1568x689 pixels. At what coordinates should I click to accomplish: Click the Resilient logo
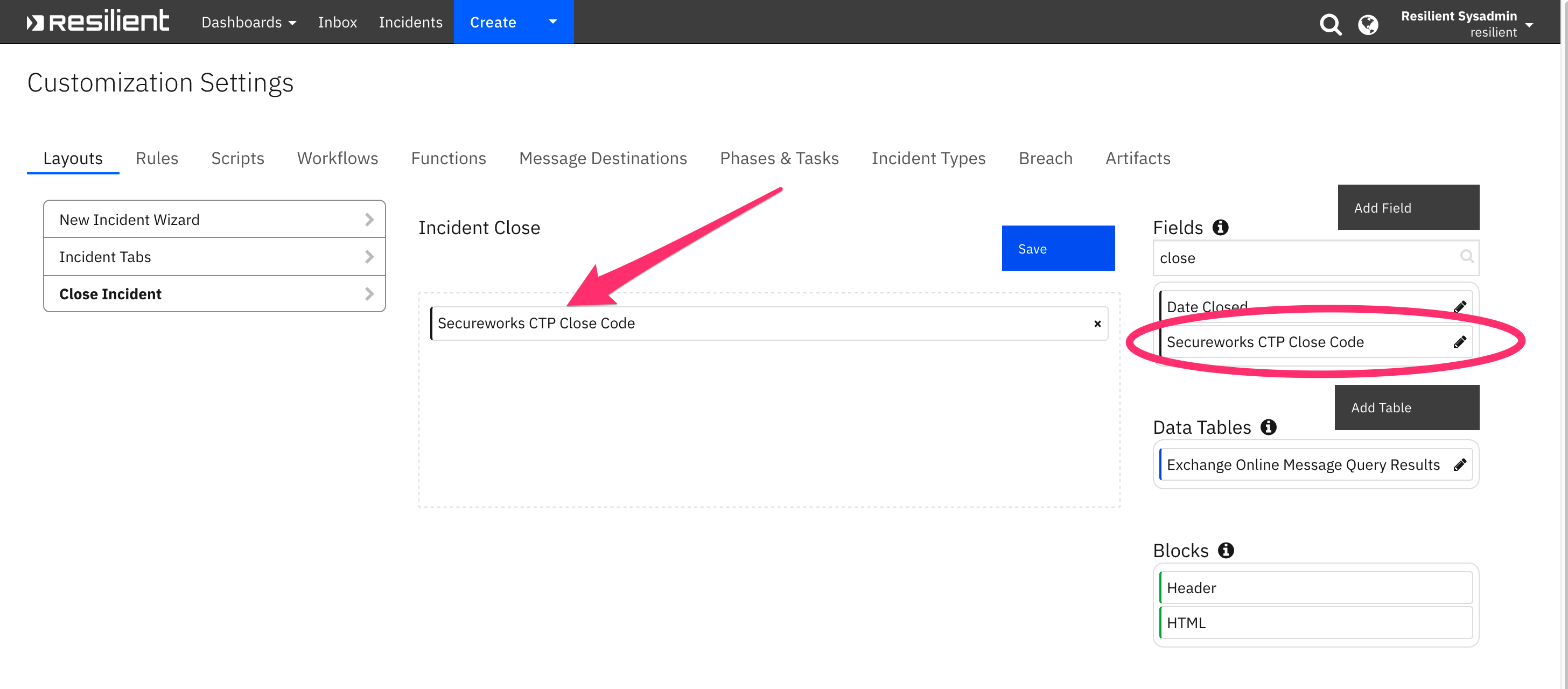97,22
